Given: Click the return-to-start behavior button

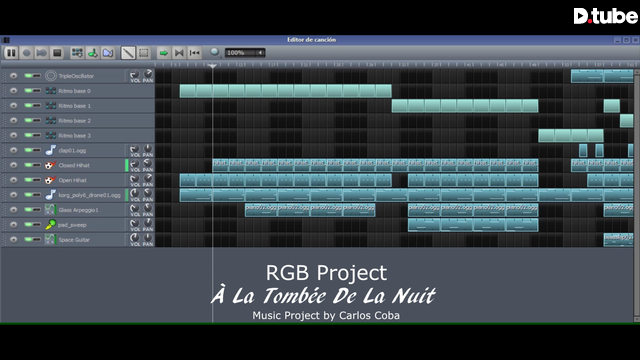Looking at the screenshot, I should click(x=195, y=53).
